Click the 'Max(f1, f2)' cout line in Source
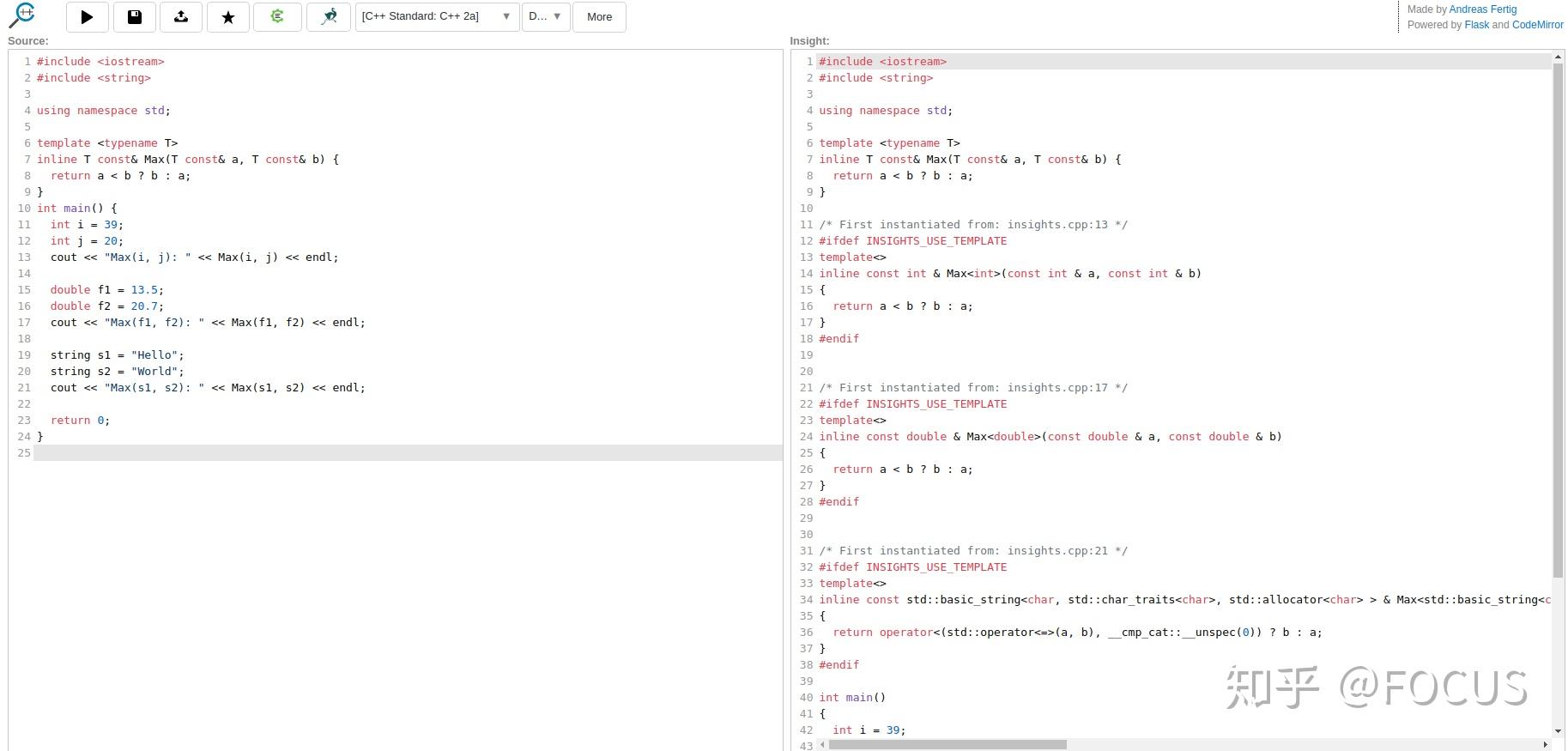 208,323
